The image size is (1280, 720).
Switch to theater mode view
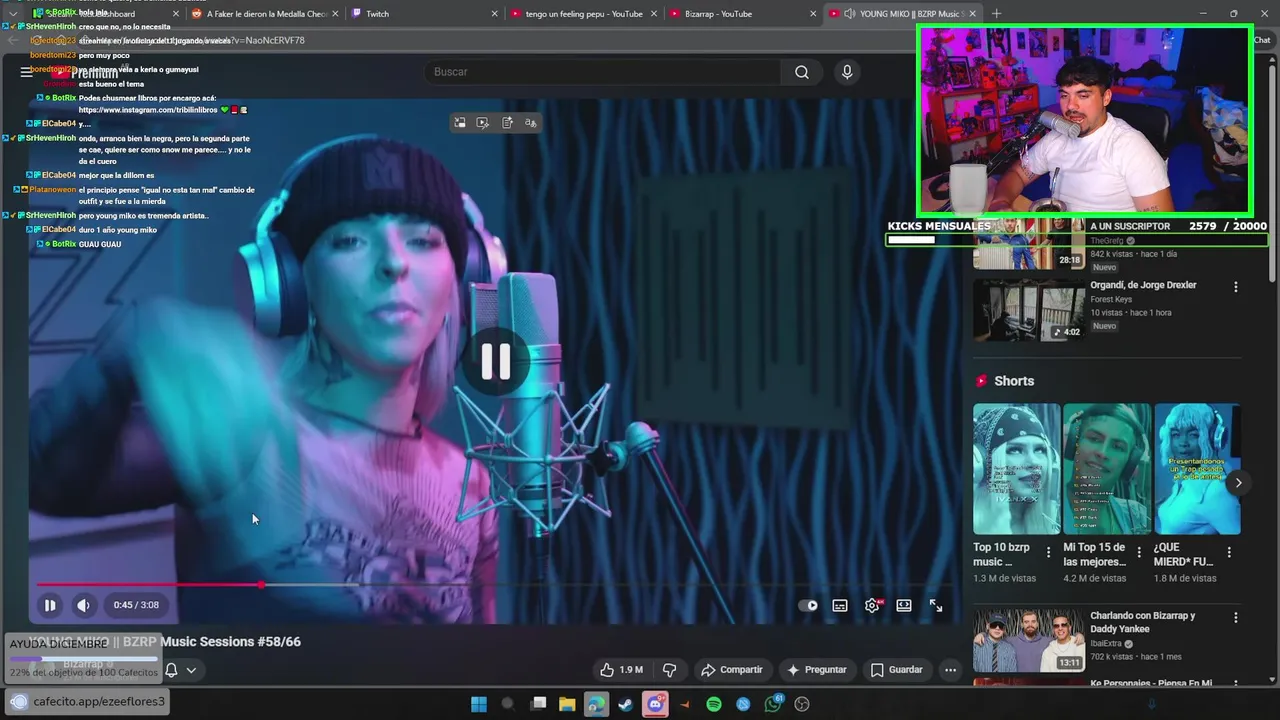904,605
